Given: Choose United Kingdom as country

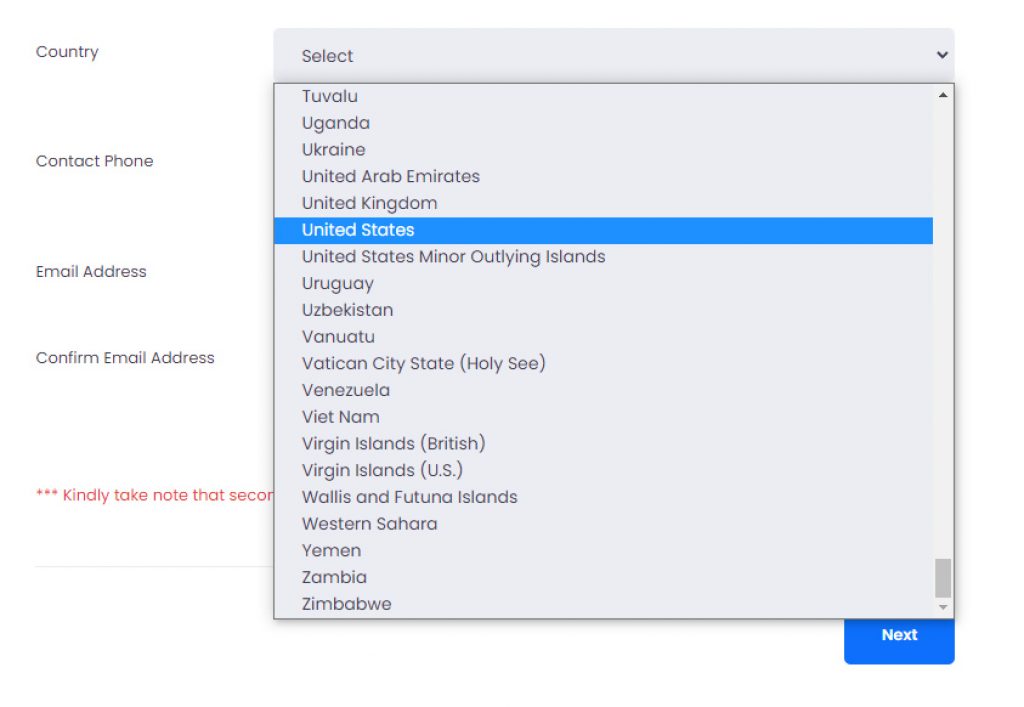Looking at the screenshot, I should (x=370, y=203).
